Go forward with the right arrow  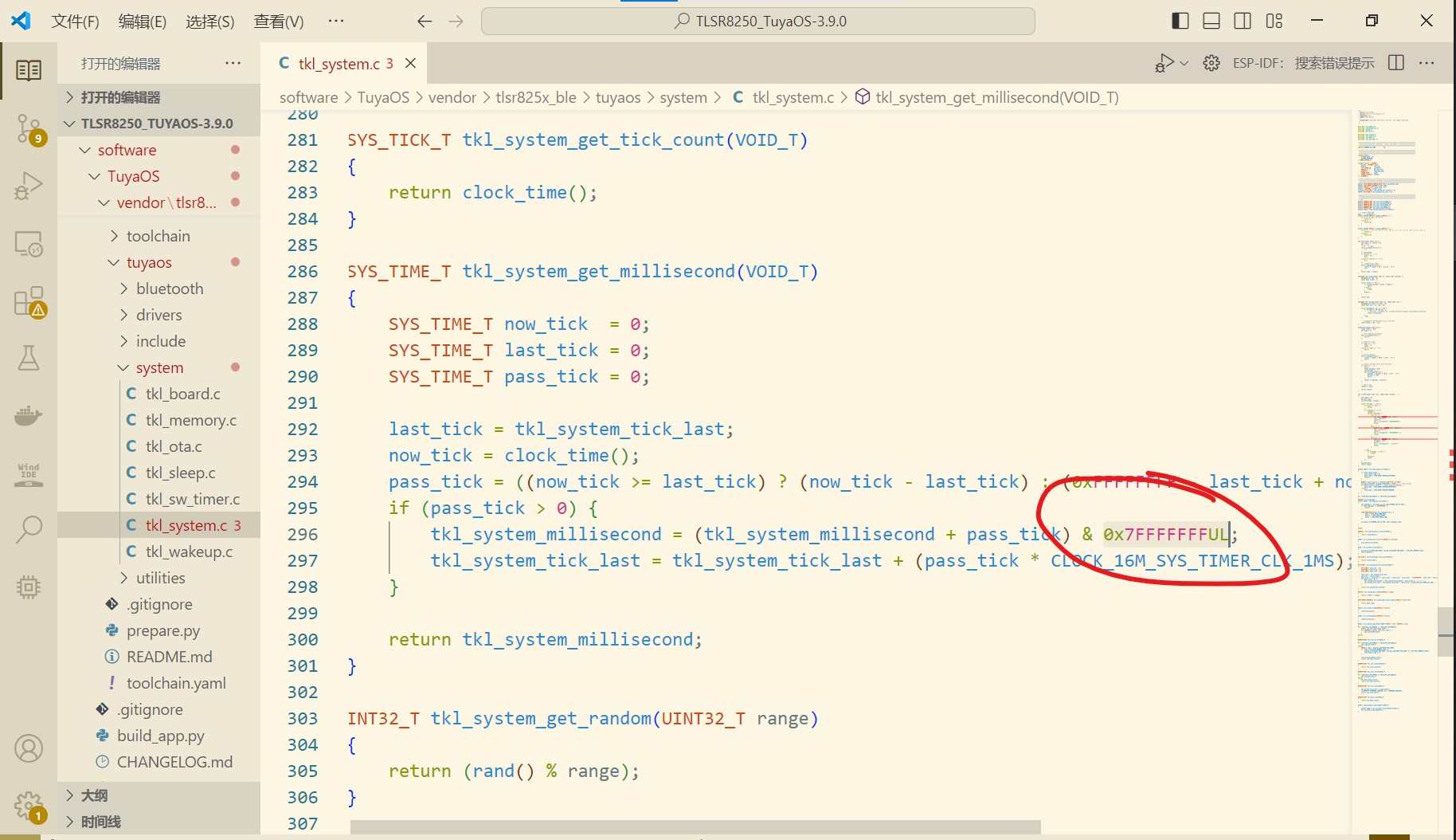pyautogui.click(x=456, y=21)
